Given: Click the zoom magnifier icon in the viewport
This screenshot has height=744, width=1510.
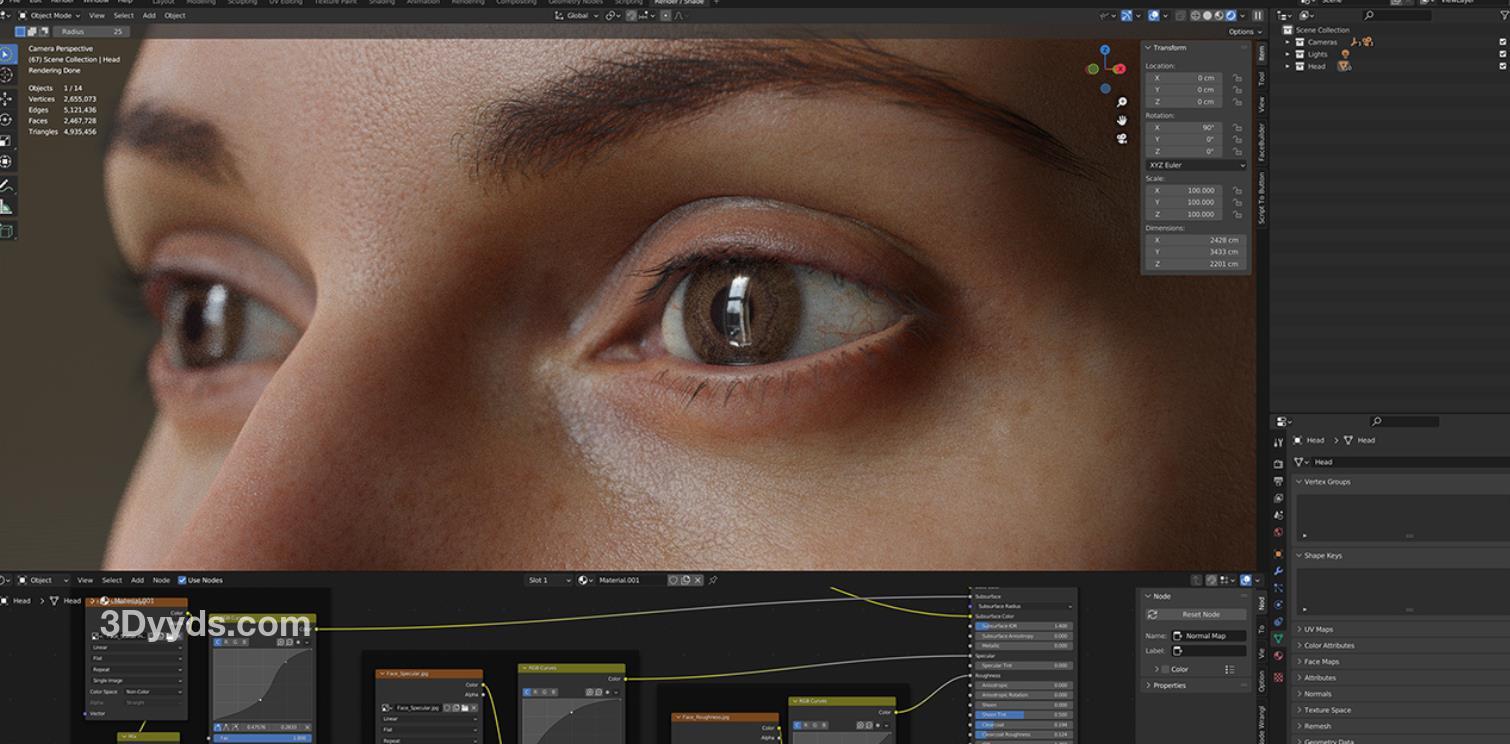Looking at the screenshot, I should 1122,103.
